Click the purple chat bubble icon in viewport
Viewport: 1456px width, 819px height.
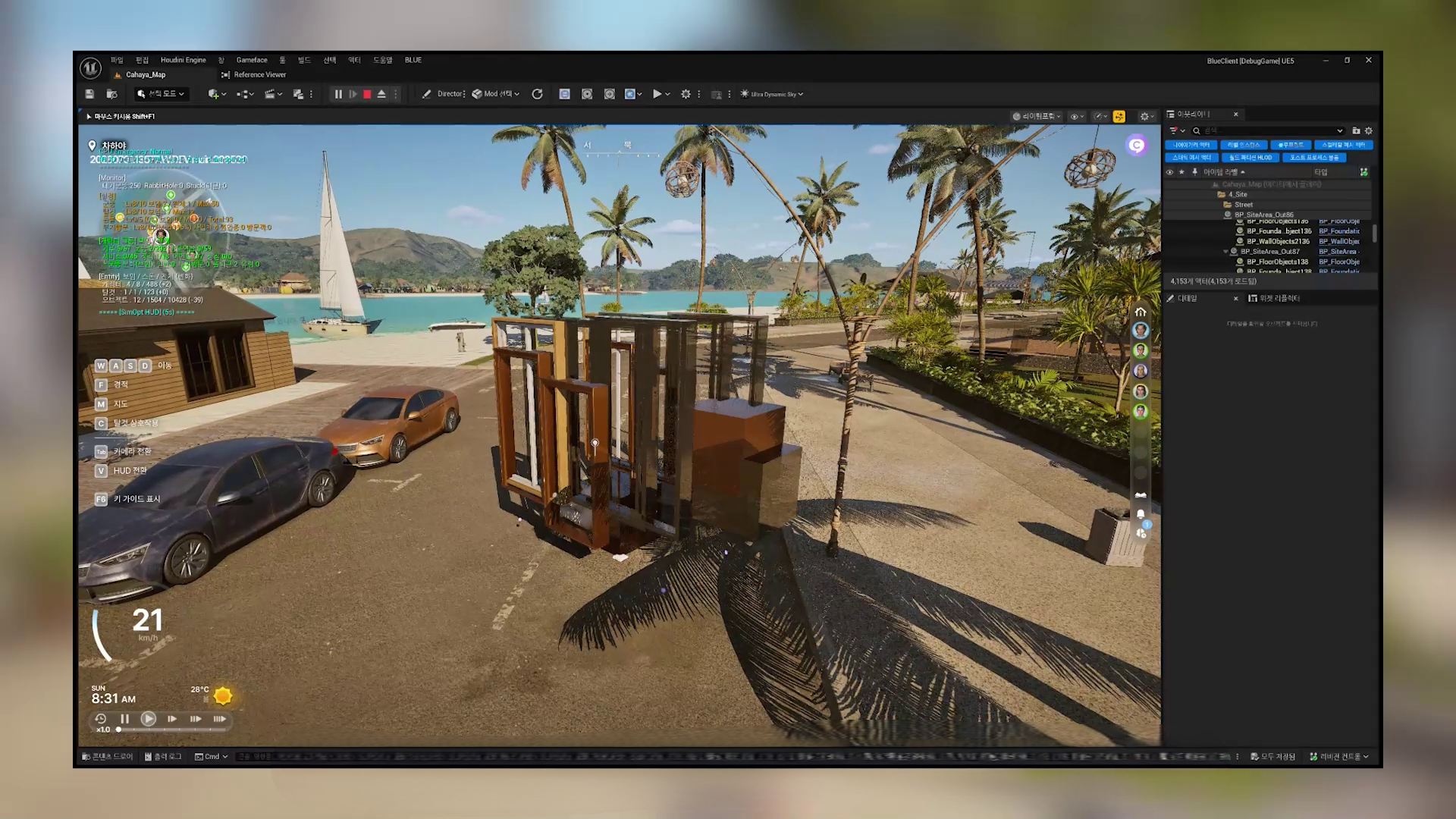point(1136,145)
